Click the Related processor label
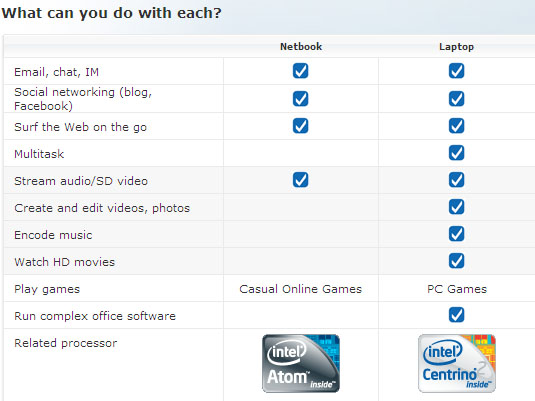This screenshot has height=401, width=535. [66, 343]
